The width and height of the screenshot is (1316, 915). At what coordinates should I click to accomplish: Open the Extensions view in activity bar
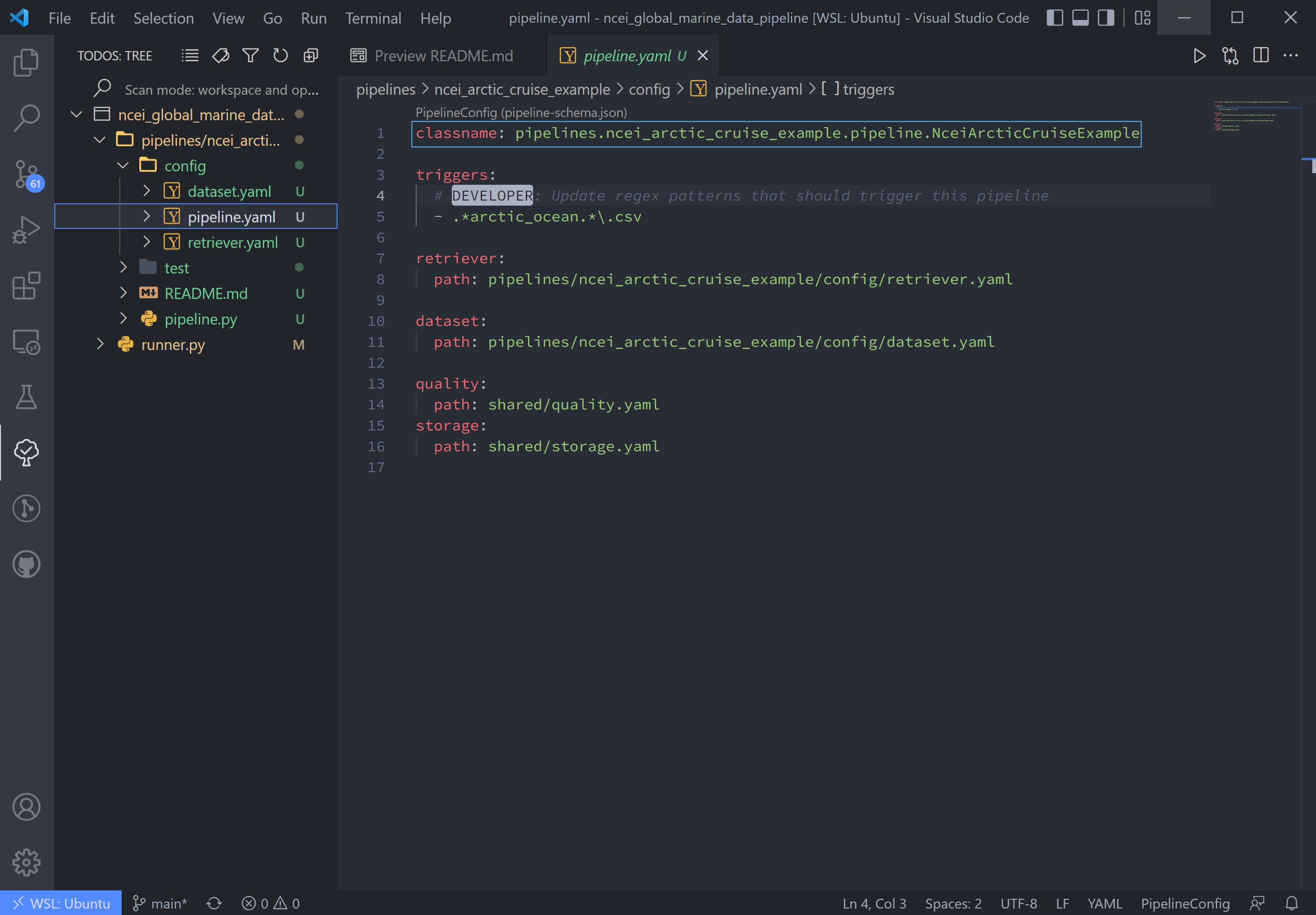(x=26, y=286)
